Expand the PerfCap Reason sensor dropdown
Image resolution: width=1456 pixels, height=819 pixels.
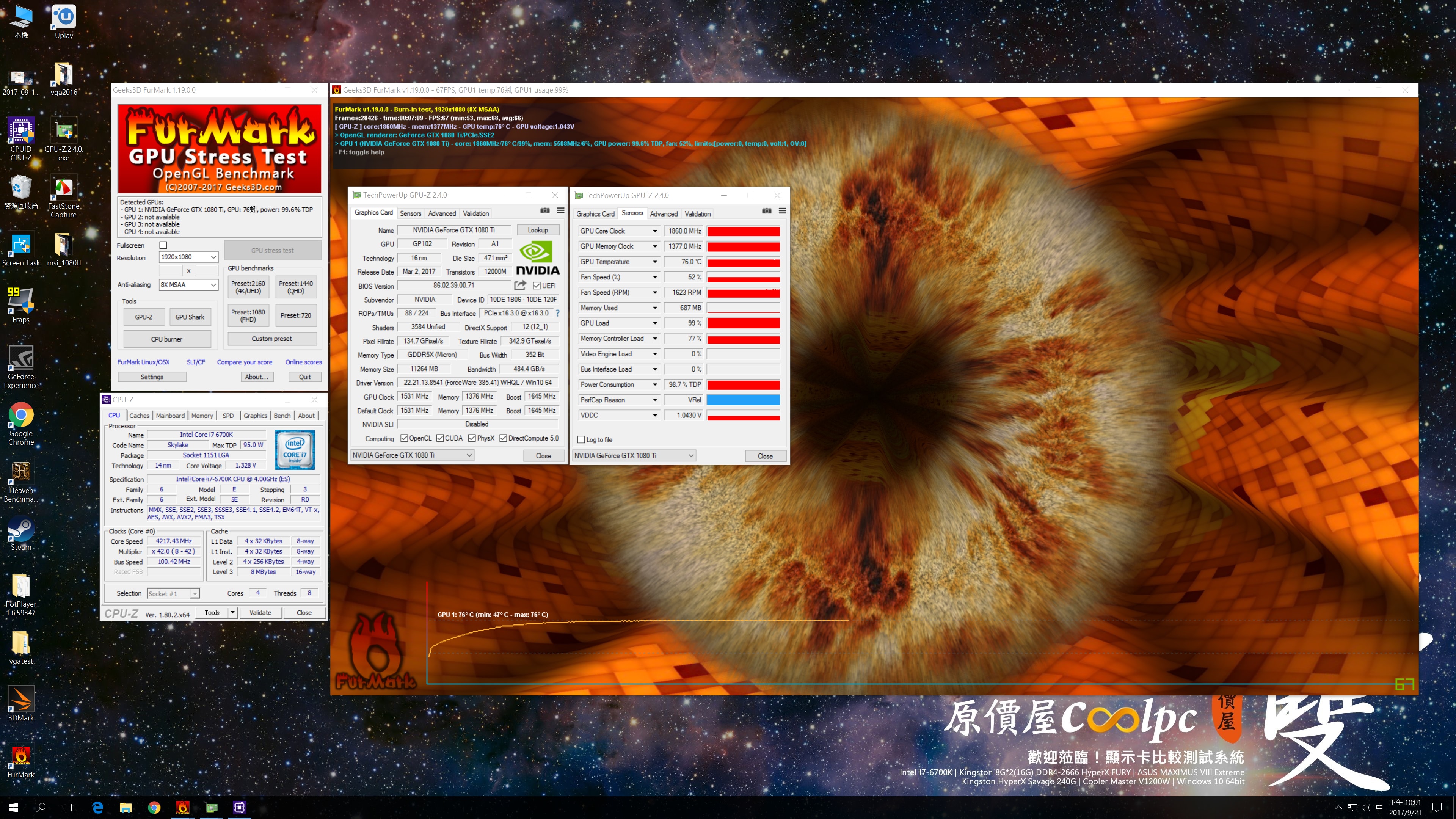tap(655, 400)
